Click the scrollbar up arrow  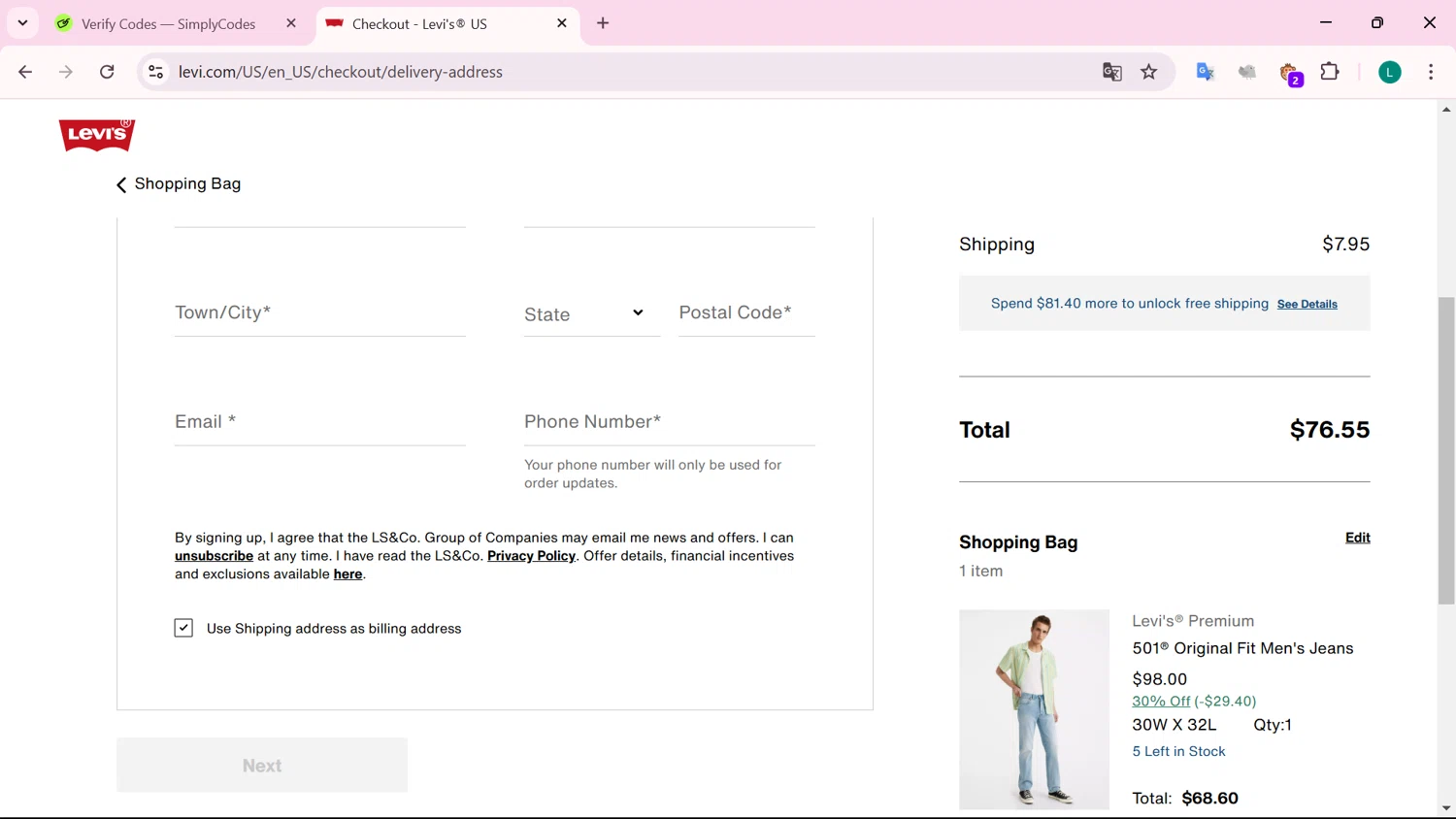point(1446,110)
